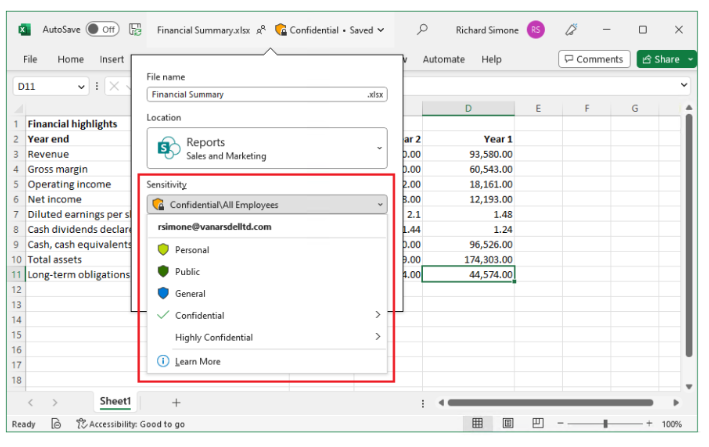The image size is (709, 447).
Task: Select the General sensitivity label
Action: tap(267, 293)
